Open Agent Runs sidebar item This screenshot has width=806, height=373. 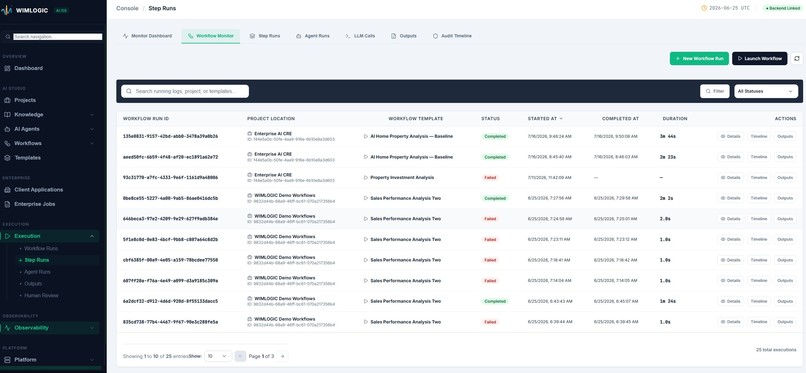click(x=38, y=272)
